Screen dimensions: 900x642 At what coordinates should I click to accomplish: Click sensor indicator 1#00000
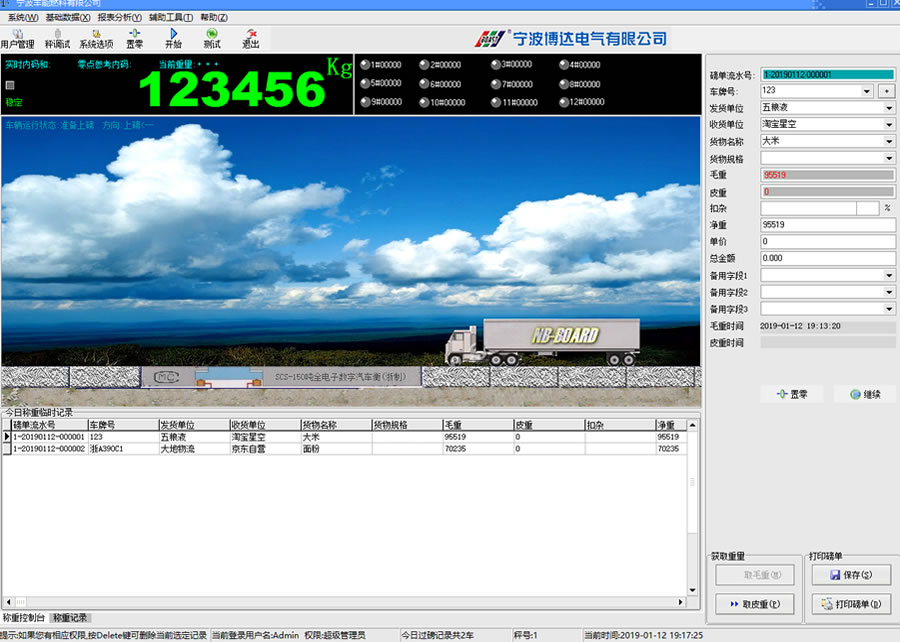tap(381, 65)
